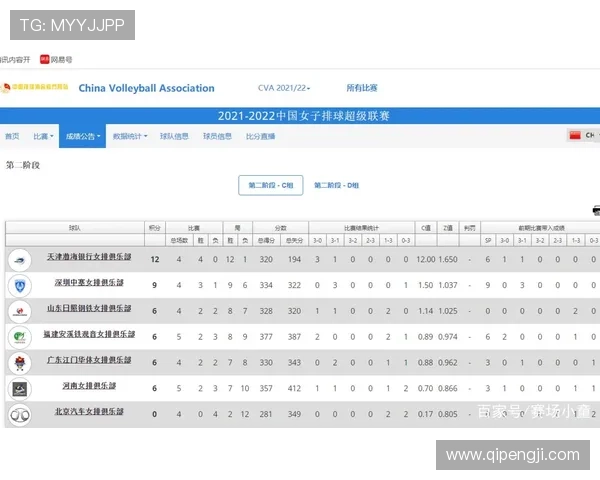Viewport: 600px width, 480px height.
Task: Click the Shandong Rizhao Steel team logo
Action: 19,311
